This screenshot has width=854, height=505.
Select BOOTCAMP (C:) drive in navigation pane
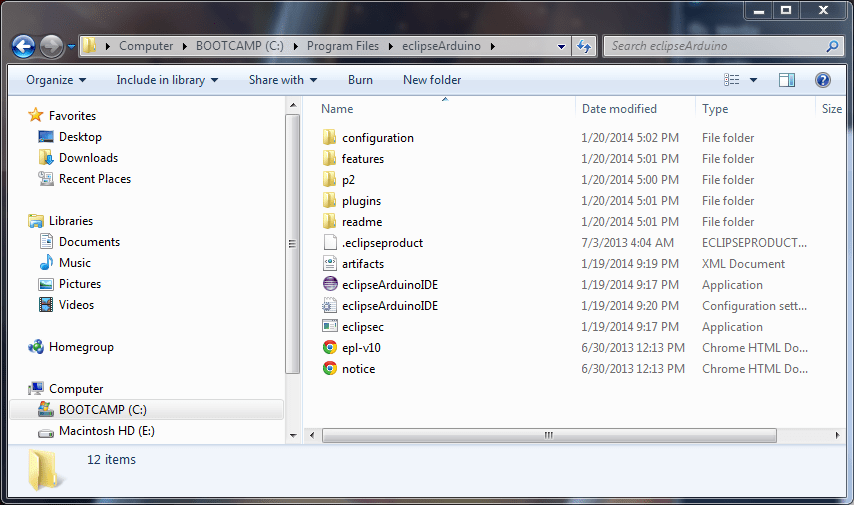(x=146, y=410)
